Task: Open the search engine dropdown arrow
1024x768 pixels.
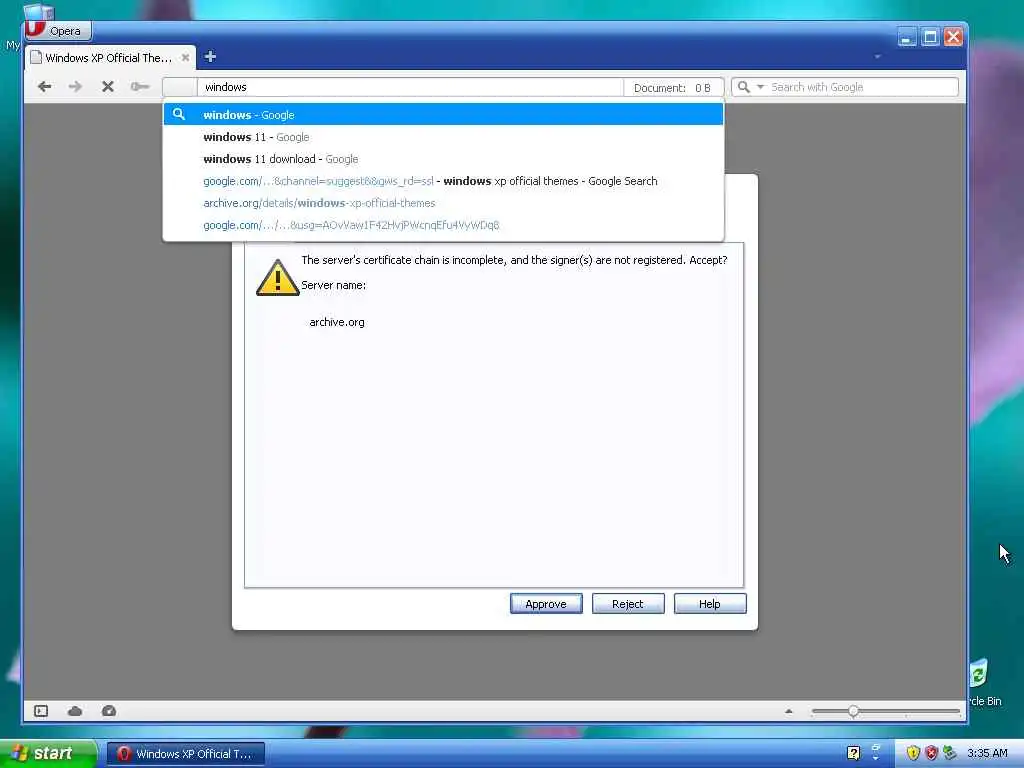Action: tap(760, 87)
